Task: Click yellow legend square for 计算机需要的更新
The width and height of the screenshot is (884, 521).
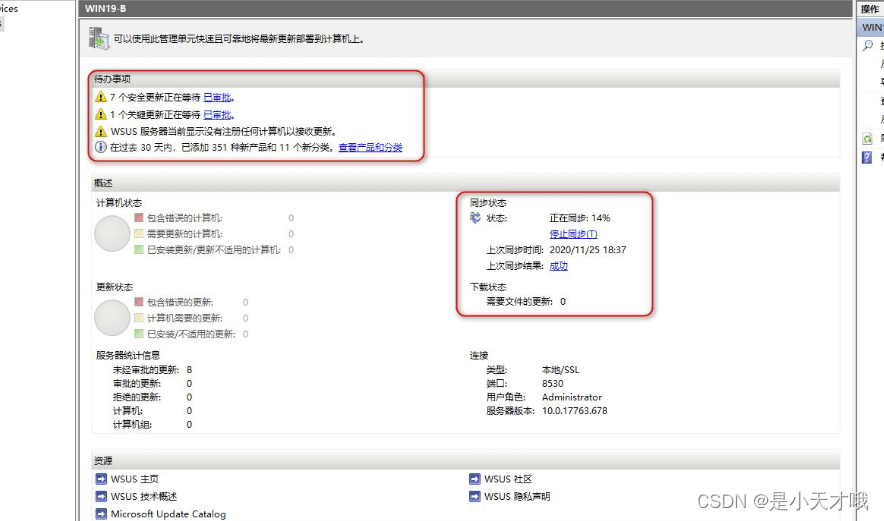Action: pyautogui.click(x=139, y=318)
